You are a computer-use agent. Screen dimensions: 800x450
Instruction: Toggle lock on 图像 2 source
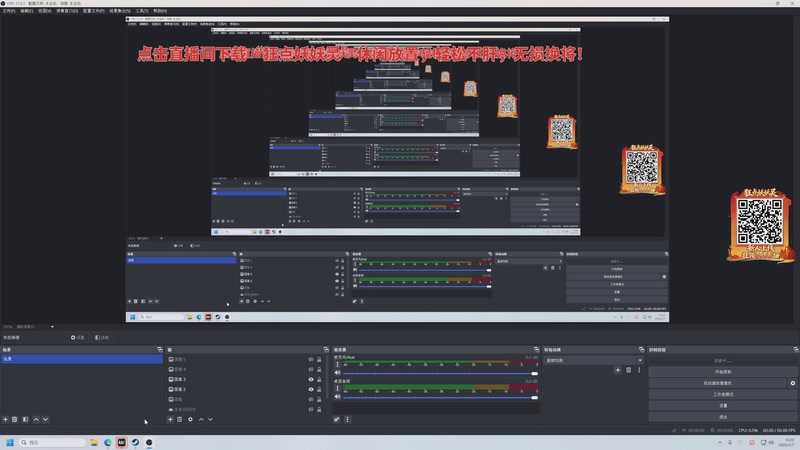click(319, 389)
